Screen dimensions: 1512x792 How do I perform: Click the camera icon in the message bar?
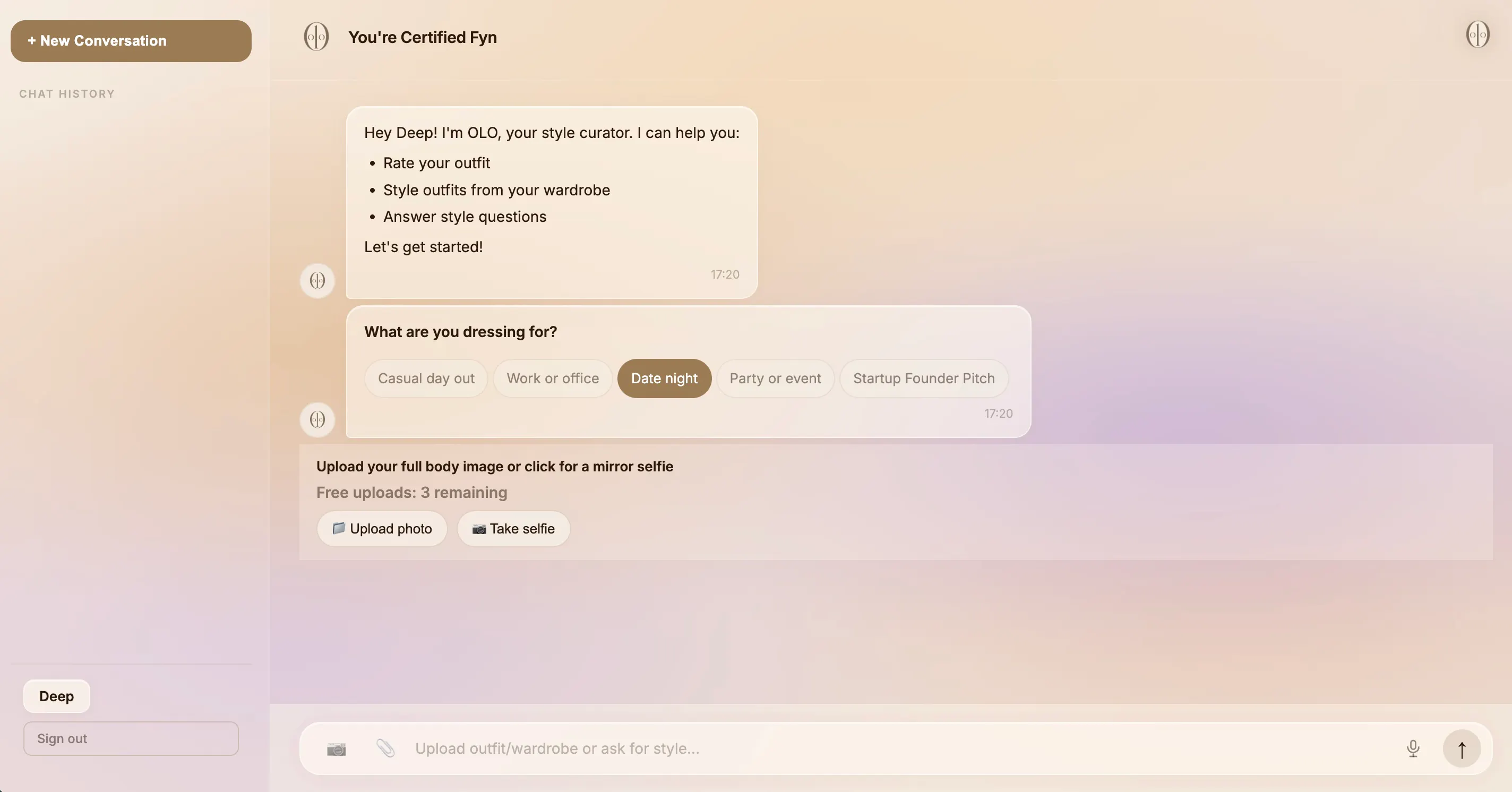[337, 748]
